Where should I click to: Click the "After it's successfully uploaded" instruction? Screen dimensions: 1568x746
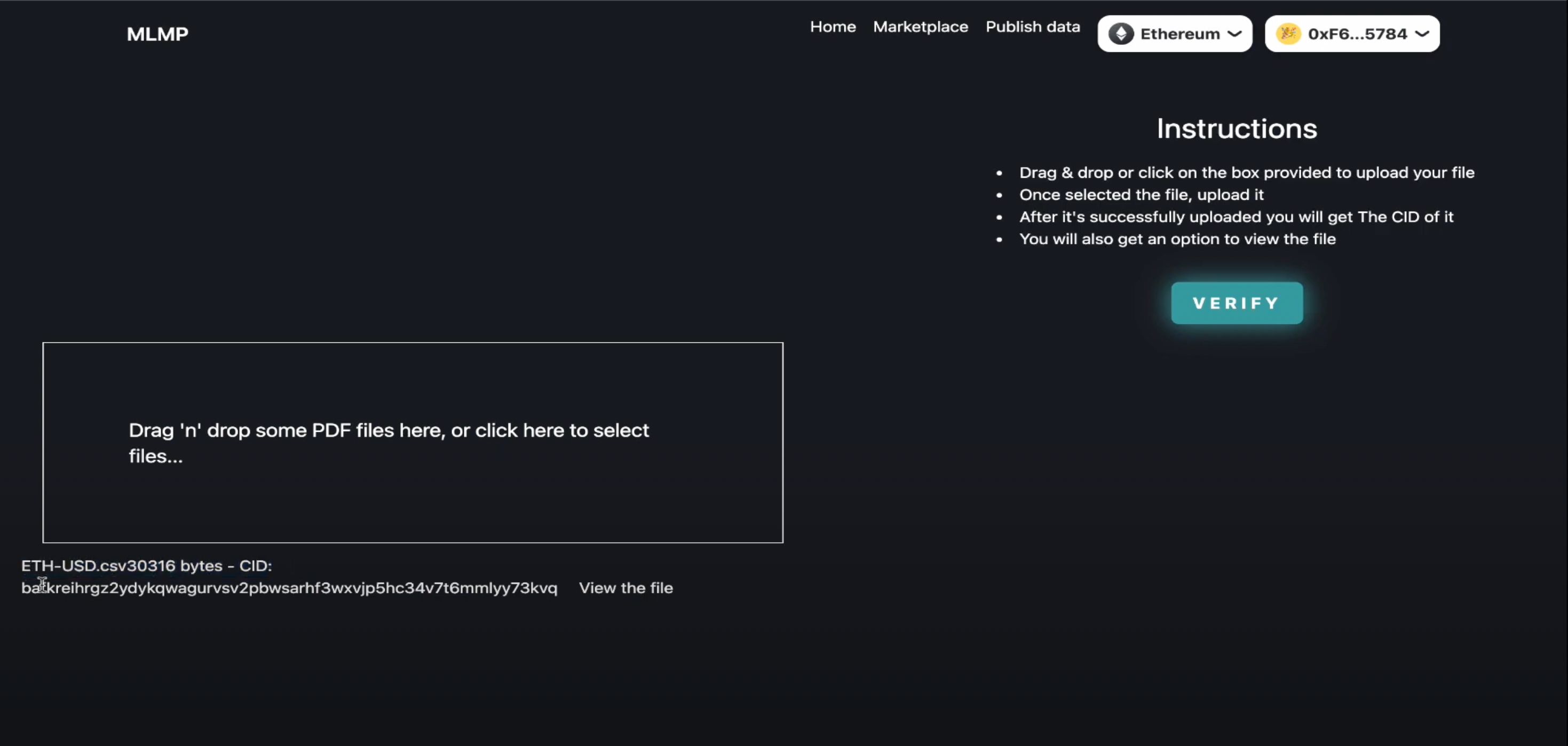[1236, 217]
